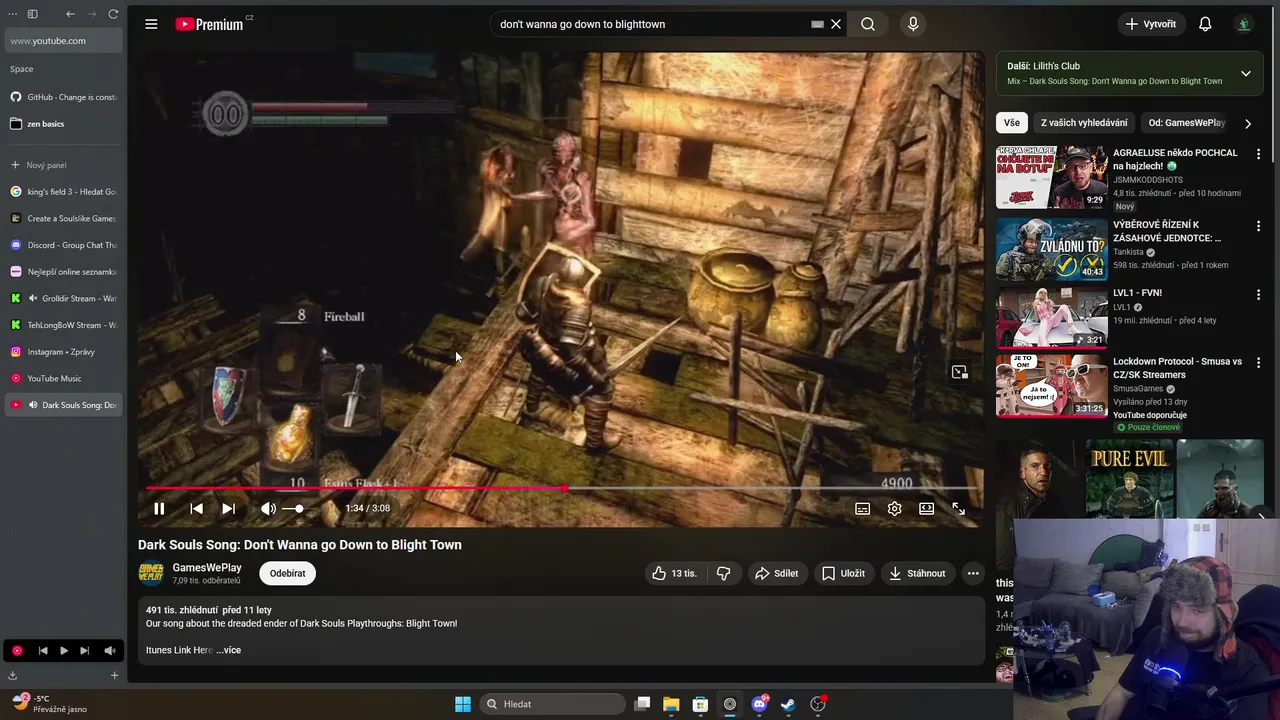
Task: Switch to Instagram Zprávy tab
Action: [x=64, y=352]
